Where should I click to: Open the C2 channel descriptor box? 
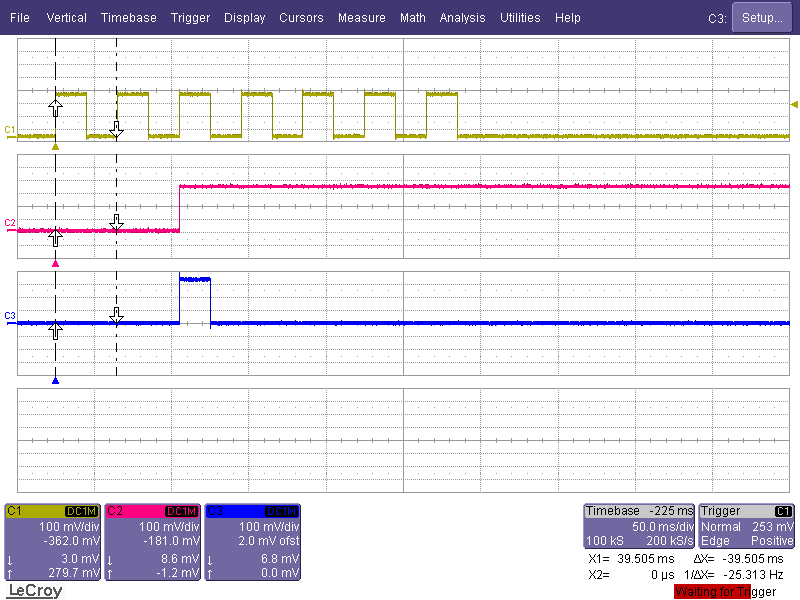click(x=153, y=542)
